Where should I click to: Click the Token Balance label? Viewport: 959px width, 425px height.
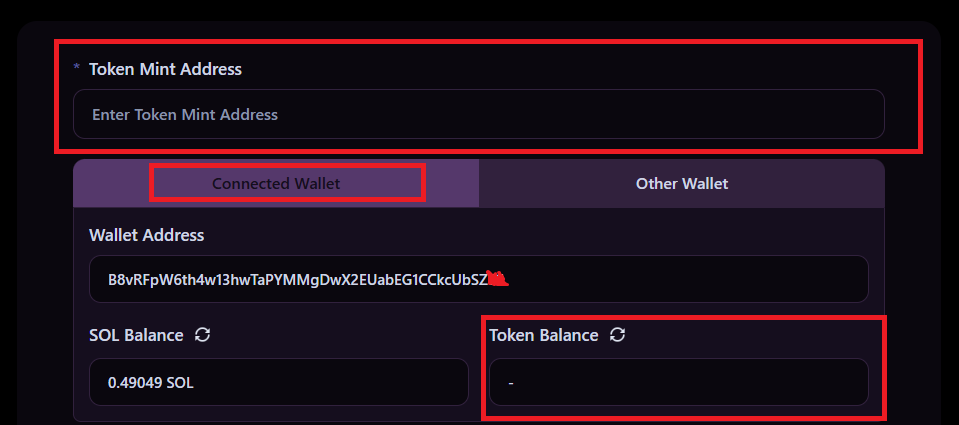pyautogui.click(x=543, y=335)
